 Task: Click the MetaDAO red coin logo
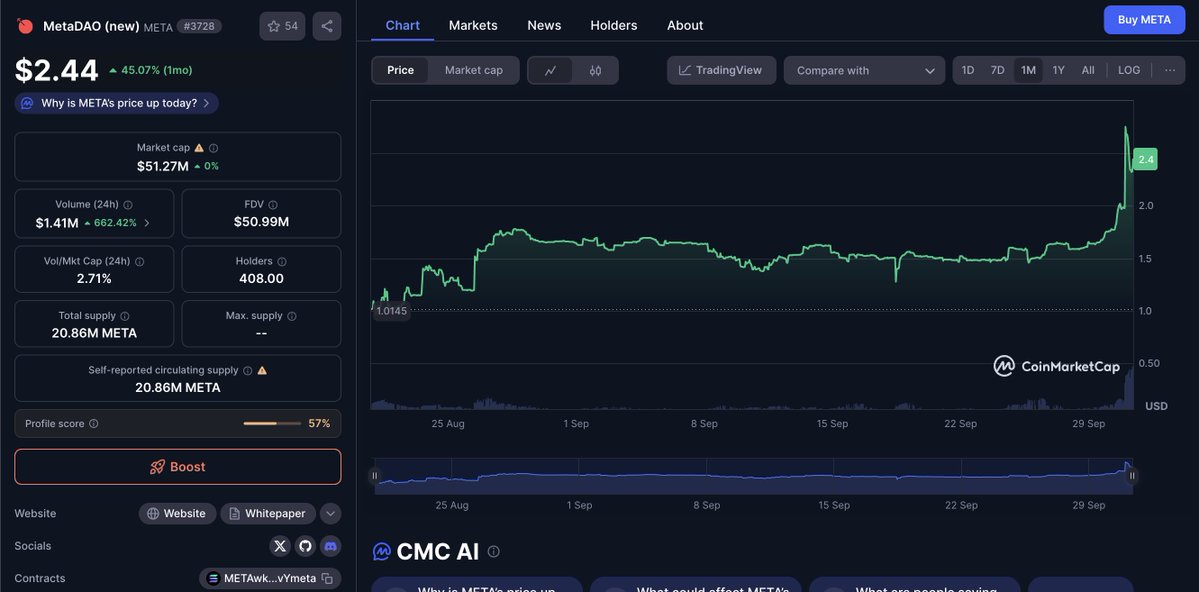(25, 26)
